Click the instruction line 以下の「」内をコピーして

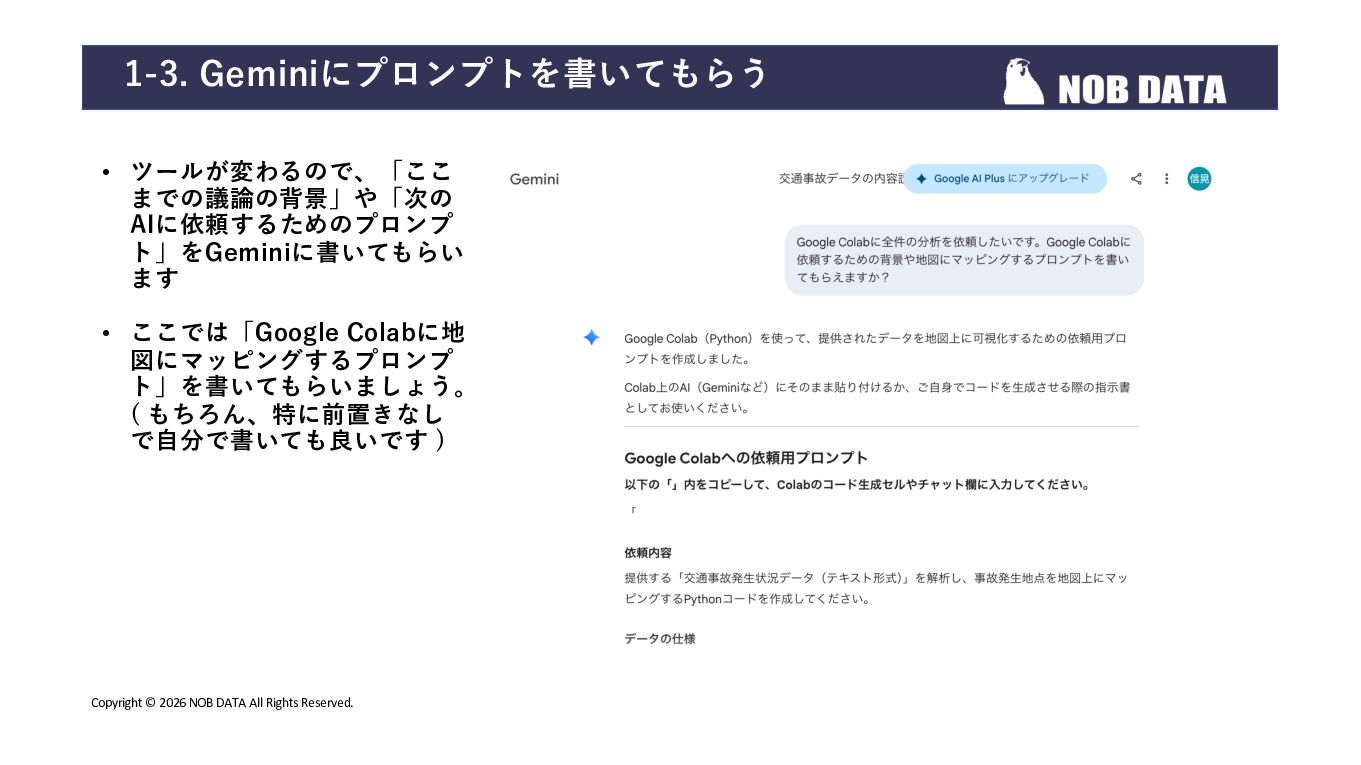tap(857, 485)
